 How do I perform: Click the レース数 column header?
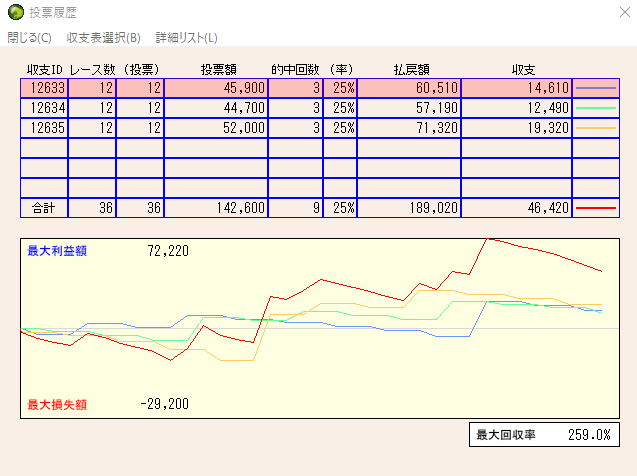tap(93, 70)
